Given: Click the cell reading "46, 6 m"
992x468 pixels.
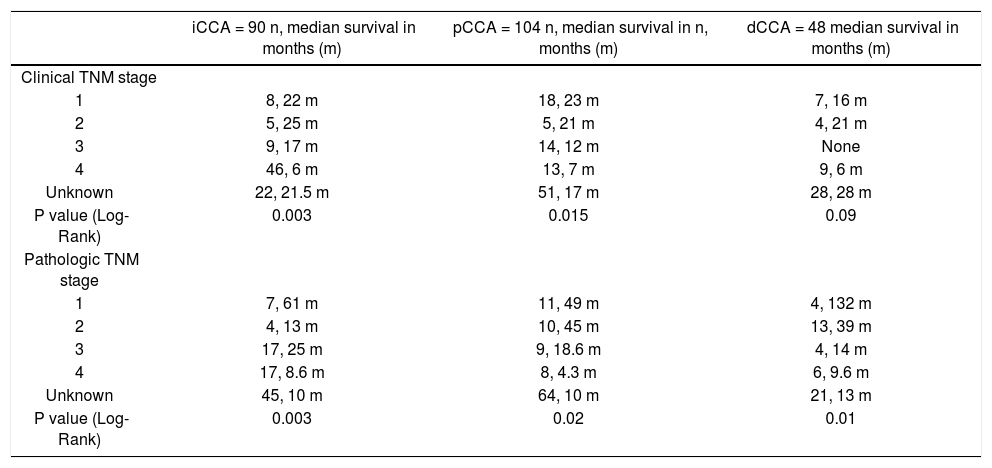Looking at the screenshot, I should [303, 170].
